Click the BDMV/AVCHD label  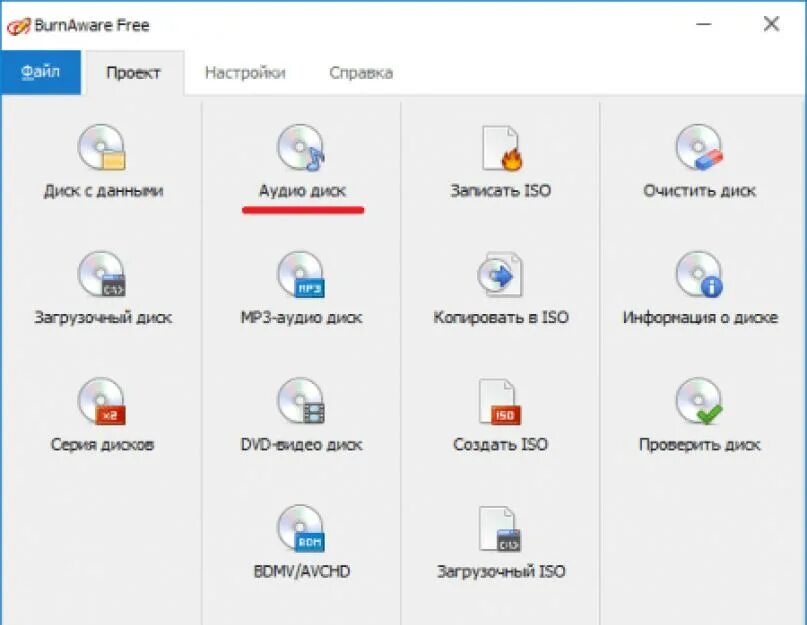click(x=302, y=571)
